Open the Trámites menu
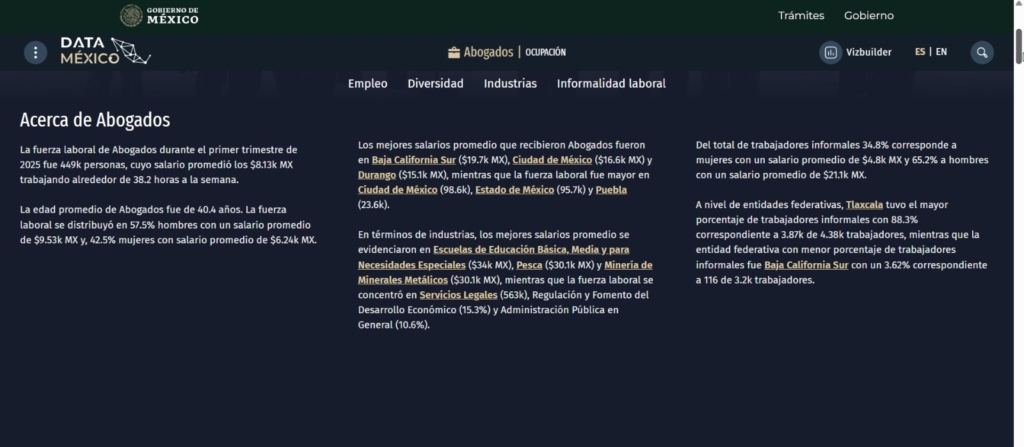This screenshot has width=1024, height=447. tap(801, 15)
